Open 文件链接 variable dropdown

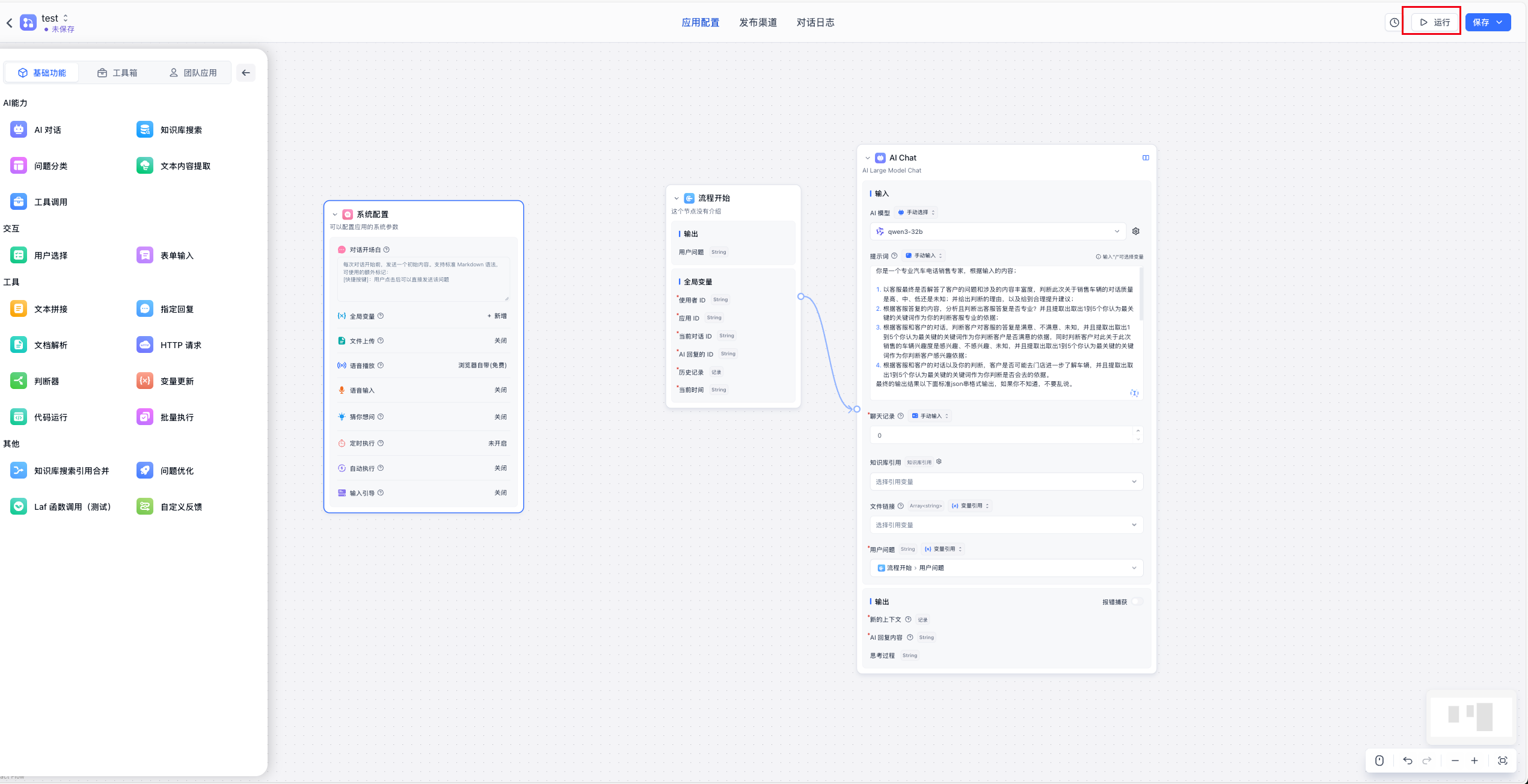pyautogui.click(x=1006, y=525)
